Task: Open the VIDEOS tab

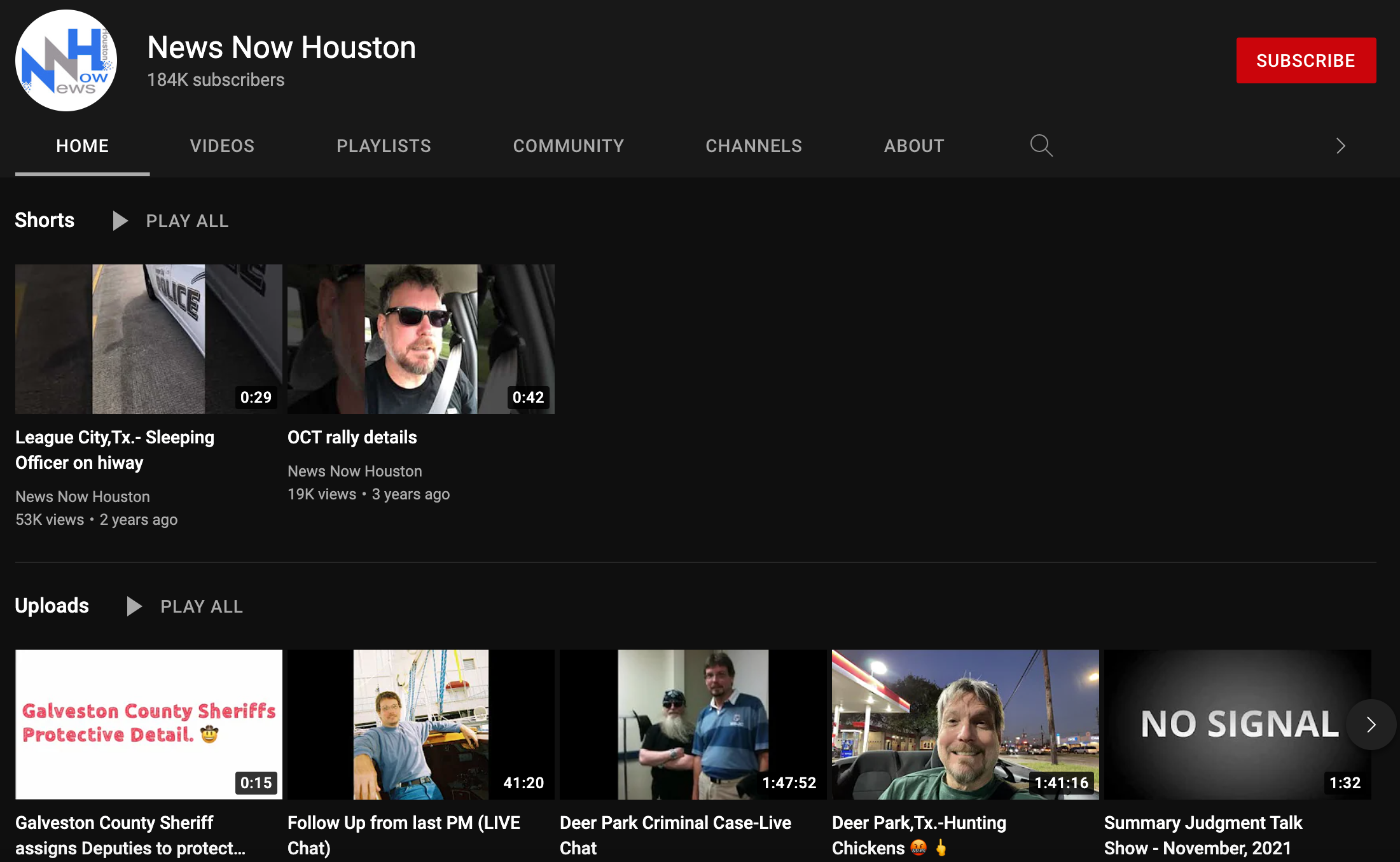Action: 222,146
